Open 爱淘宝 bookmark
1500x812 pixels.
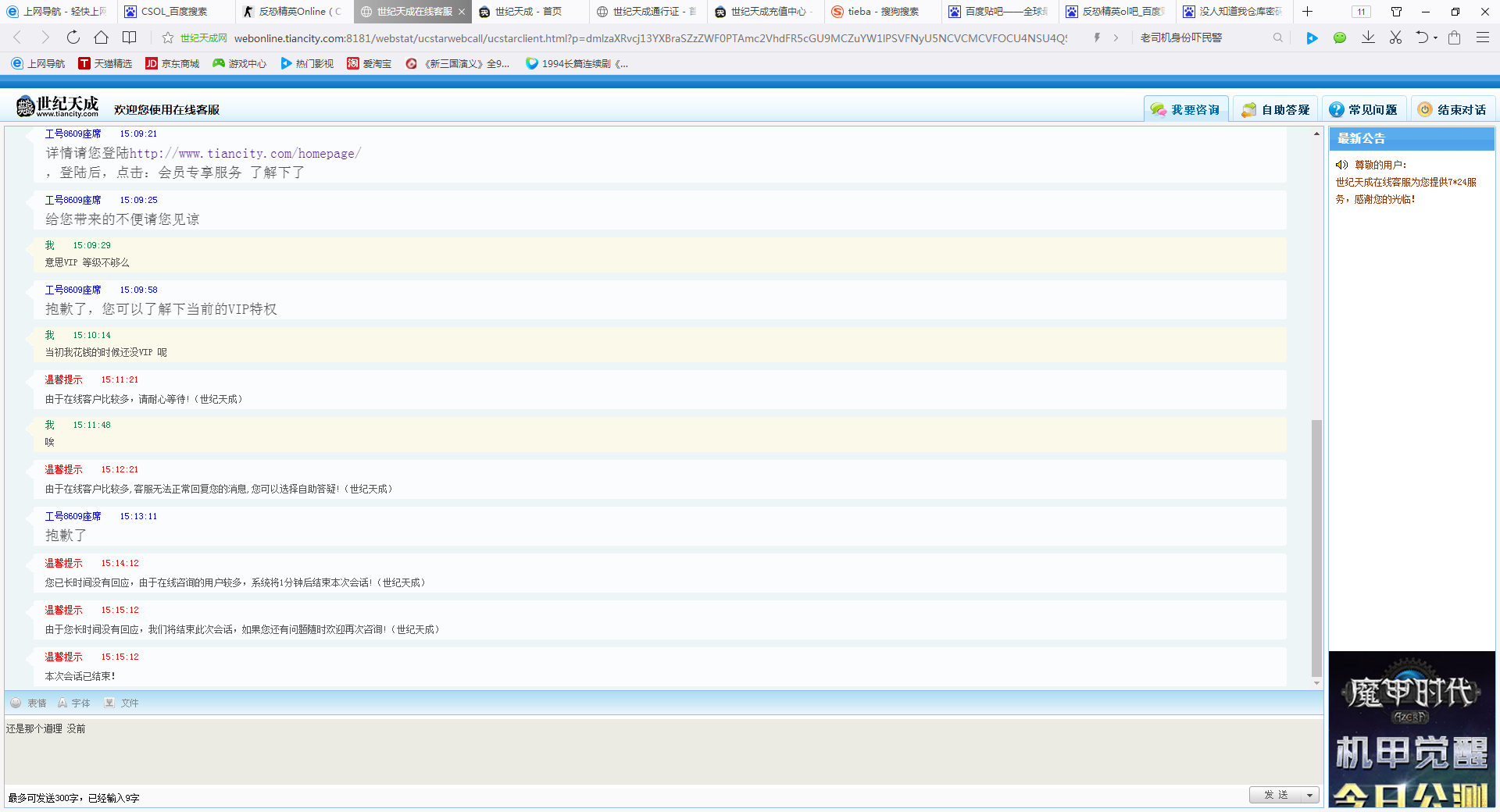369,63
